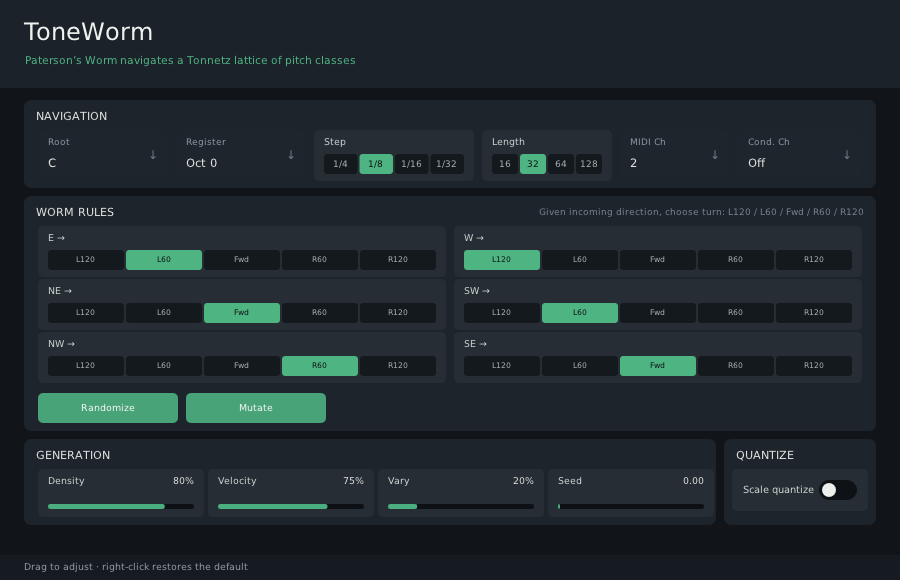Screen dimensions: 900x580
Task: Open the Register dropdown showing Oct 0
Action: [x=240, y=155]
